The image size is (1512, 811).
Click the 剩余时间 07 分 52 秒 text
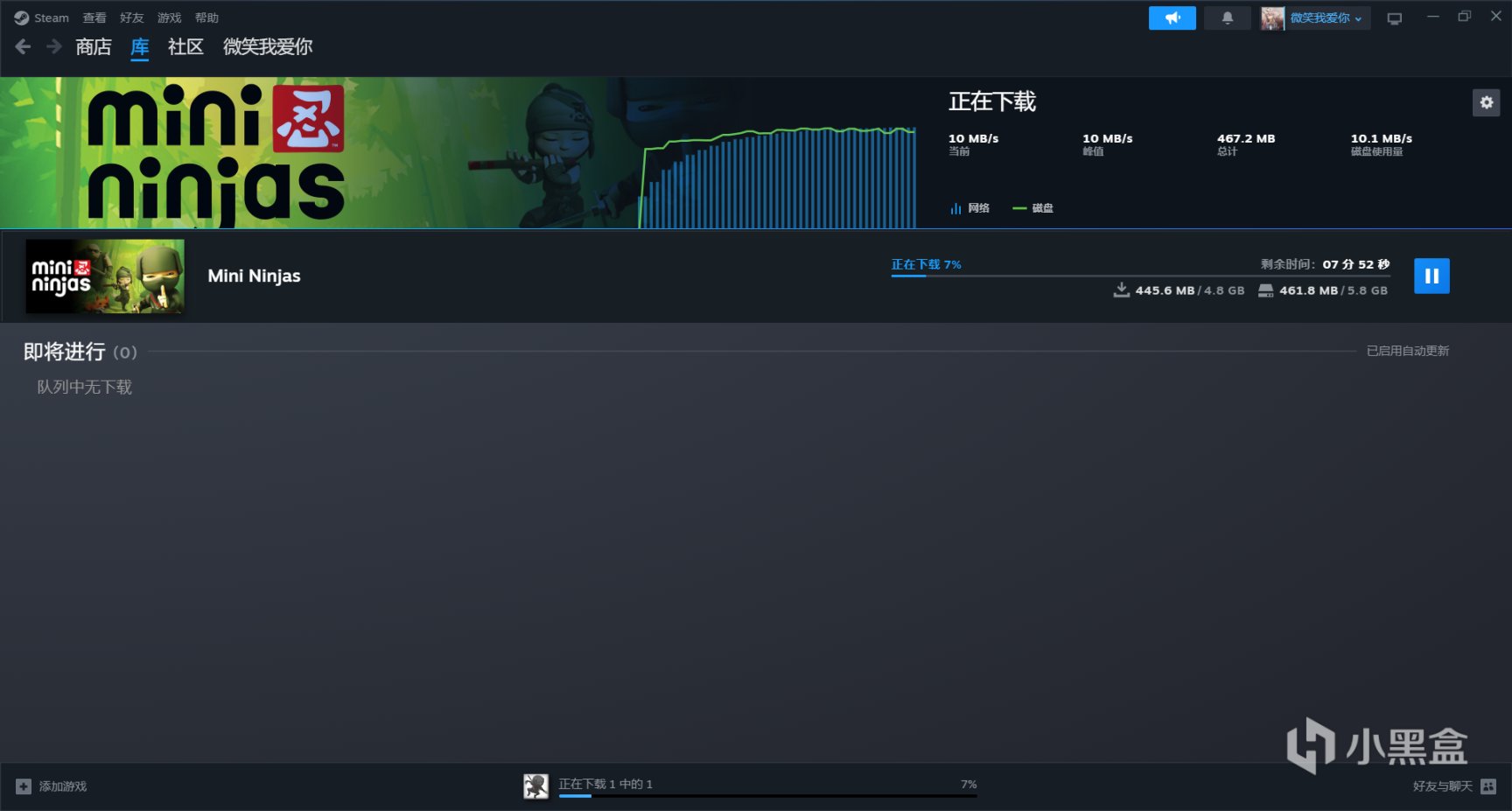click(1326, 264)
